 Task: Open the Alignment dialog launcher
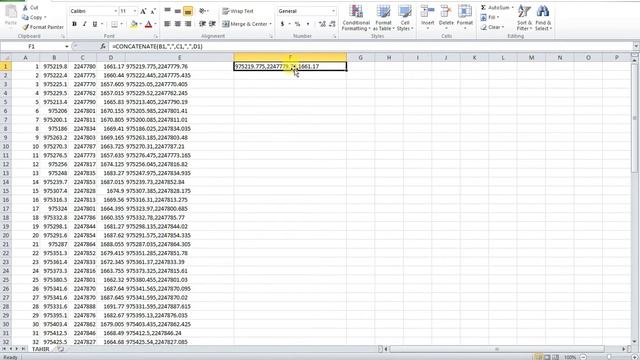click(x=271, y=36)
